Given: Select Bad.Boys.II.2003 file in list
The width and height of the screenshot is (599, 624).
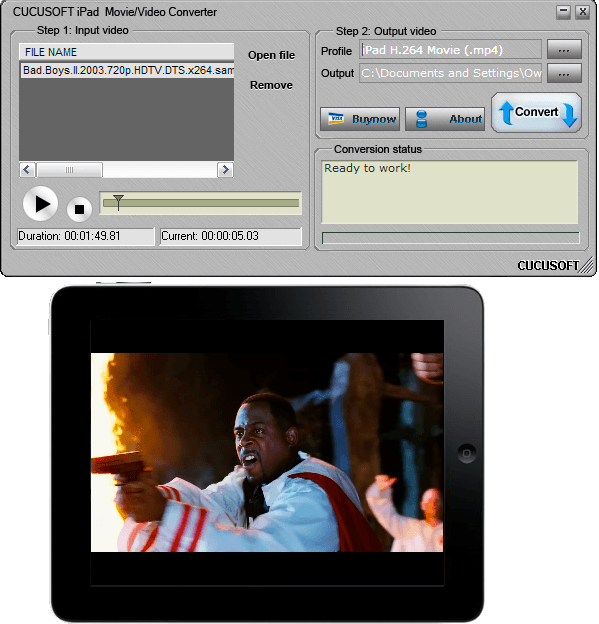Looking at the screenshot, I should pos(127,70).
